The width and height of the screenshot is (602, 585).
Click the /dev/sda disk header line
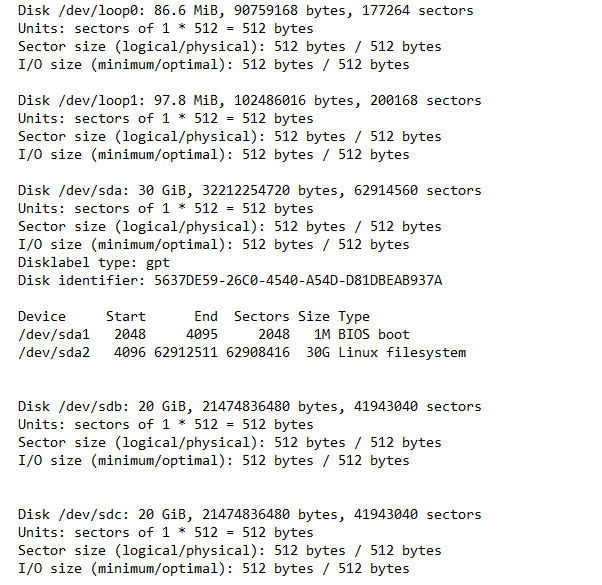(x=249, y=190)
